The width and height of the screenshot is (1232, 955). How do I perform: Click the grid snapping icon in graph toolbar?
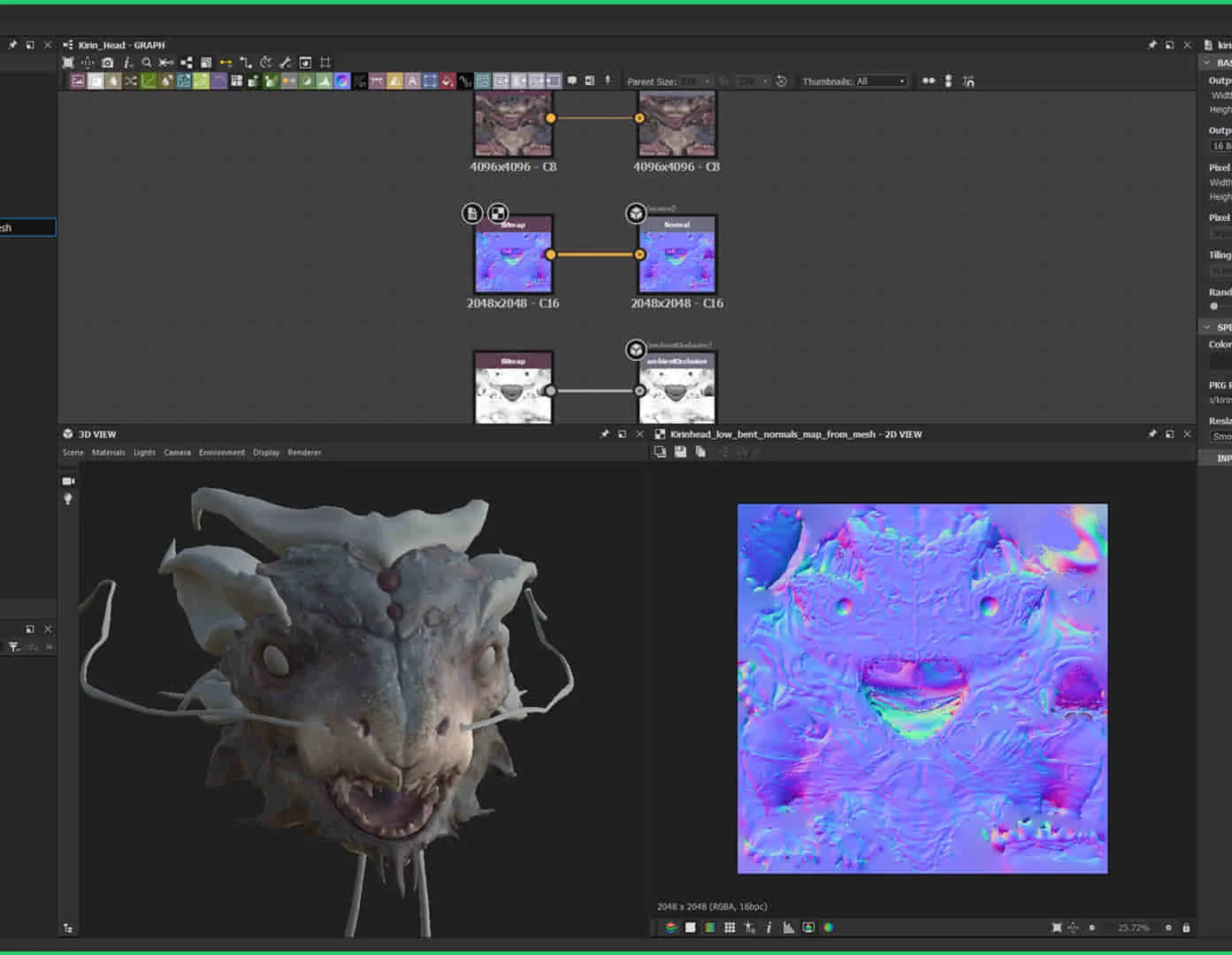pos(325,63)
